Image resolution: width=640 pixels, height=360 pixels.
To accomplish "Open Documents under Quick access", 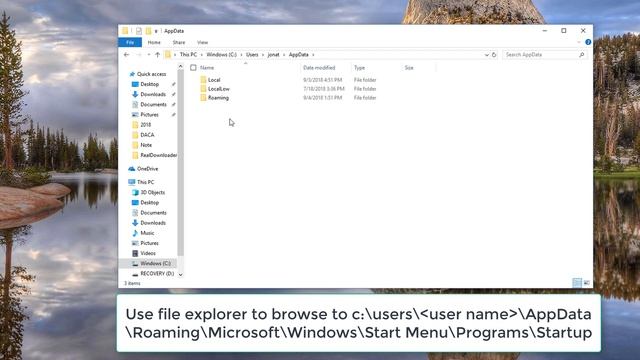I will coord(153,105).
